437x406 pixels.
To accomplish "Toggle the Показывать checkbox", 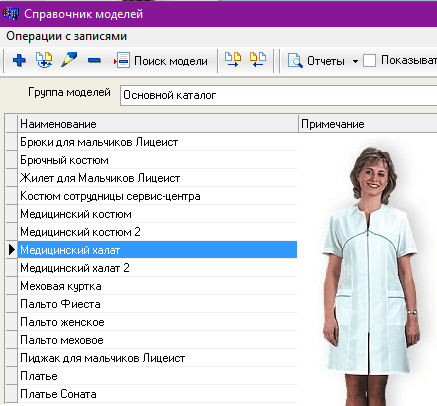I will pos(369,61).
